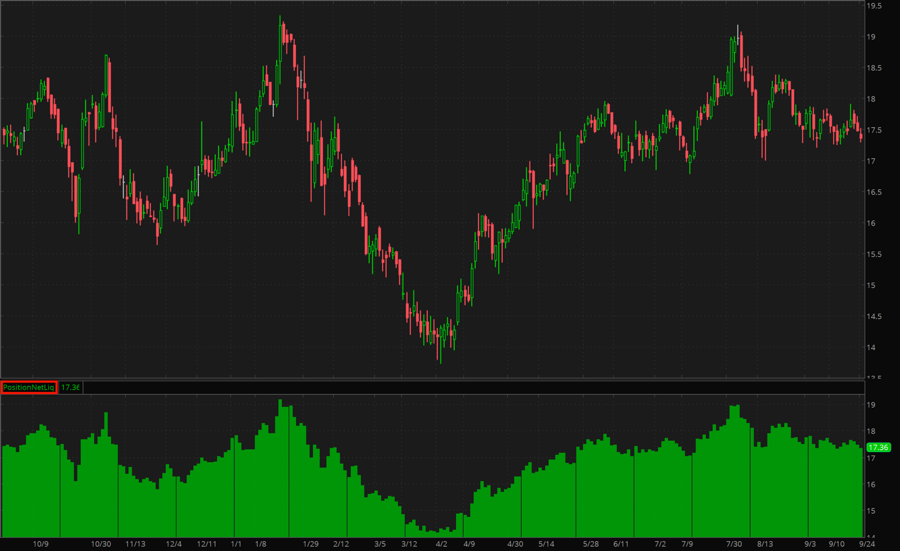900x551 pixels.
Task: Click the 5/14 date marker
Action: [x=546, y=544]
